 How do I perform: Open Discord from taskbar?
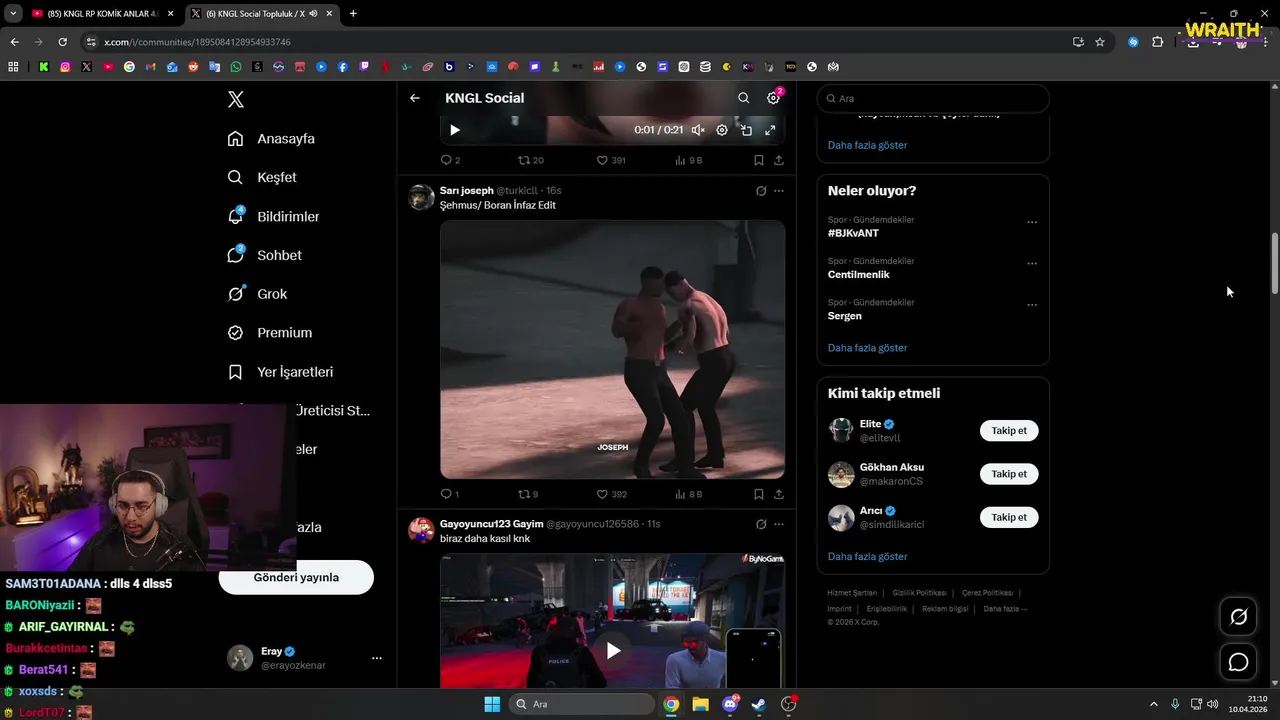tap(730, 704)
